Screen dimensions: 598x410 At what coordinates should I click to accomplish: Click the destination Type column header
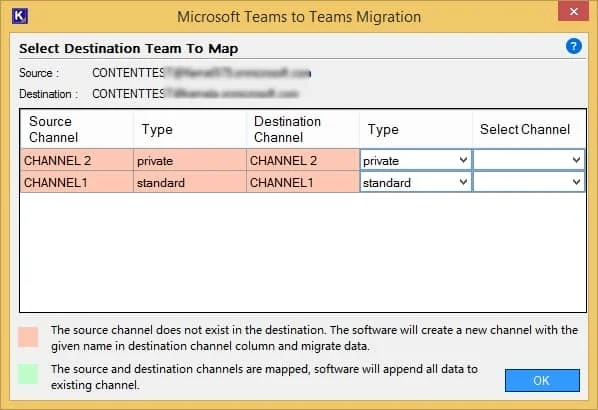(416, 129)
